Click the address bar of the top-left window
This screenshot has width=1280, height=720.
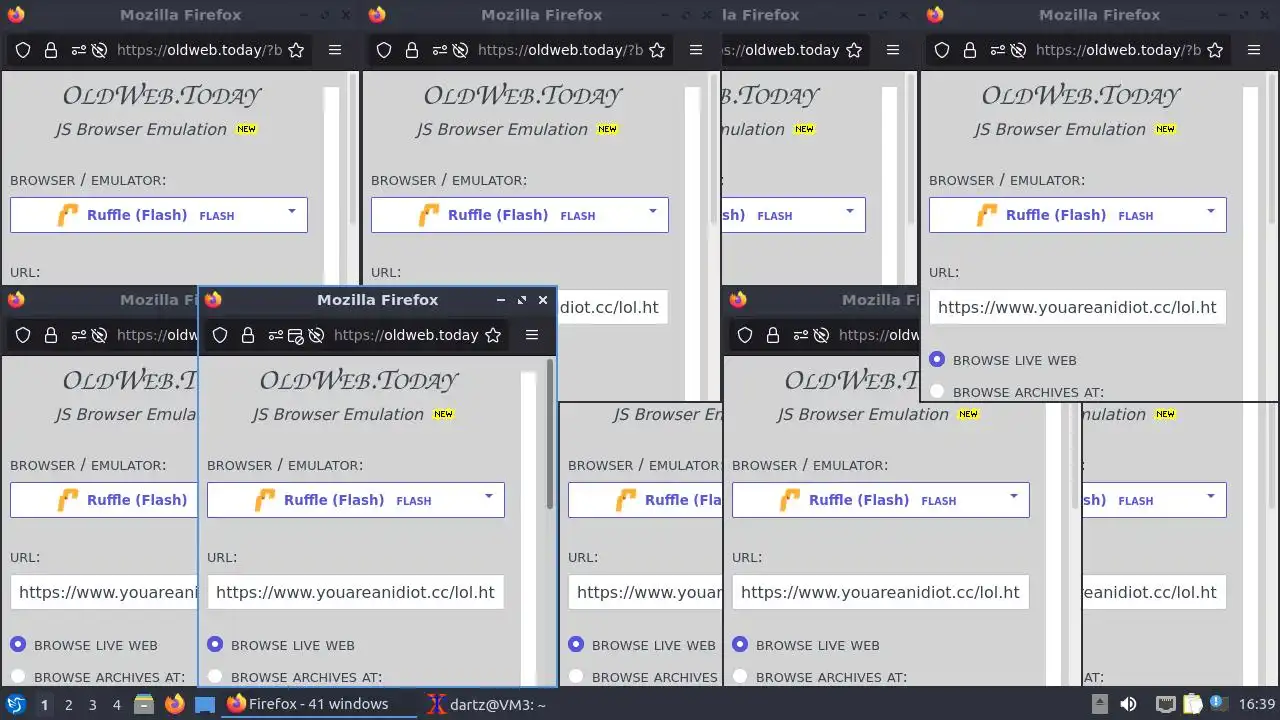[199, 50]
